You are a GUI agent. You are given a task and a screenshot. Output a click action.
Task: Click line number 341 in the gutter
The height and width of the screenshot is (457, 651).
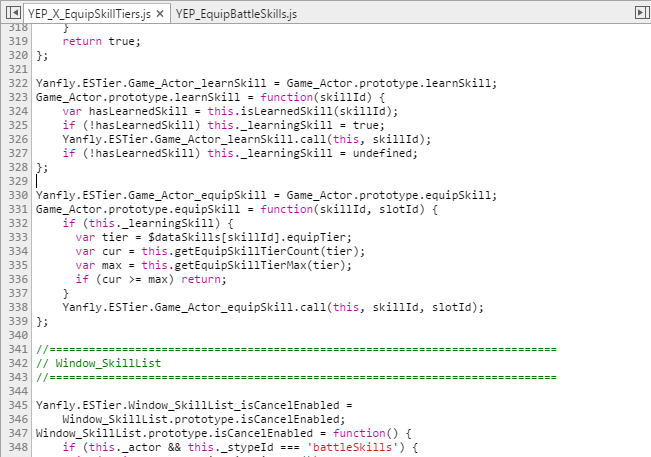click(x=18, y=349)
